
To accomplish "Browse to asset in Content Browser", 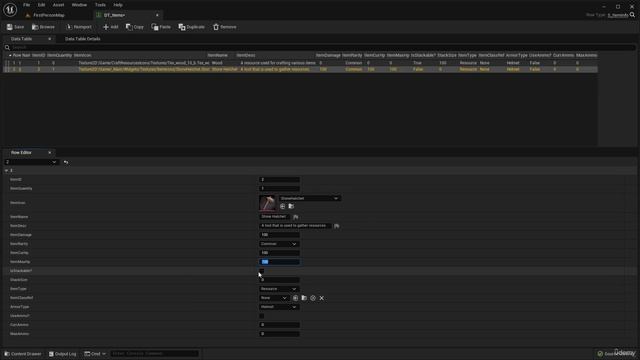I will coord(43,27).
